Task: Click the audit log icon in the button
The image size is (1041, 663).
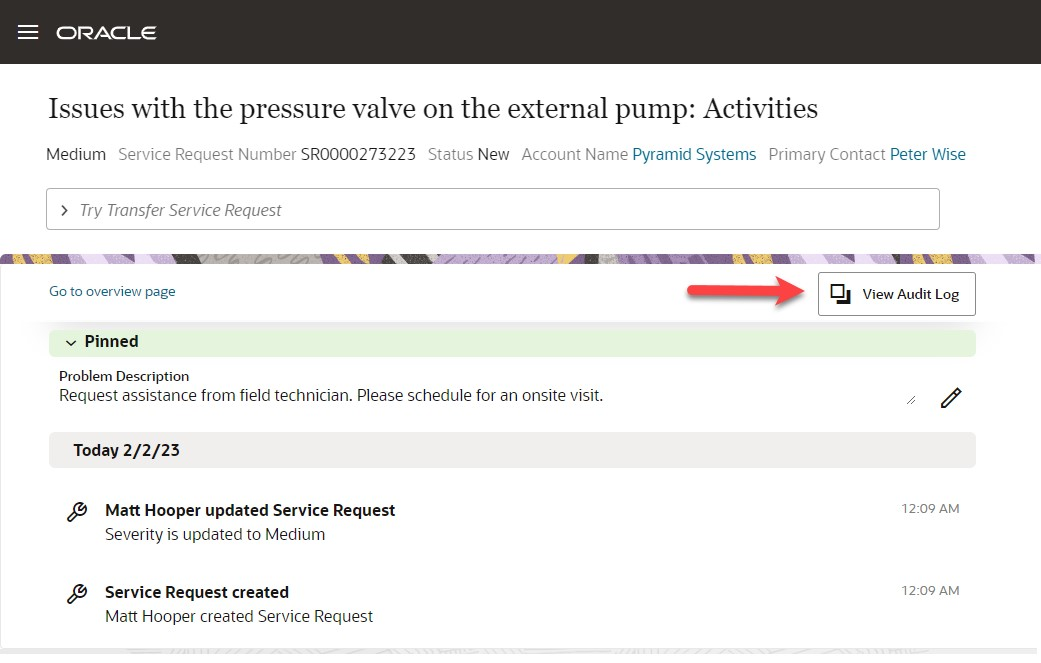Action: click(x=841, y=294)
